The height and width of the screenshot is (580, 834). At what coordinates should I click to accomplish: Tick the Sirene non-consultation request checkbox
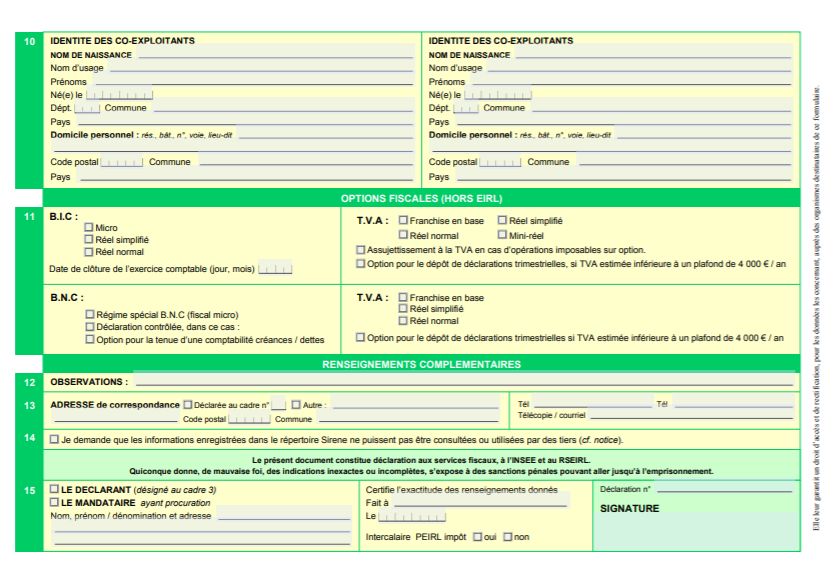55,439
